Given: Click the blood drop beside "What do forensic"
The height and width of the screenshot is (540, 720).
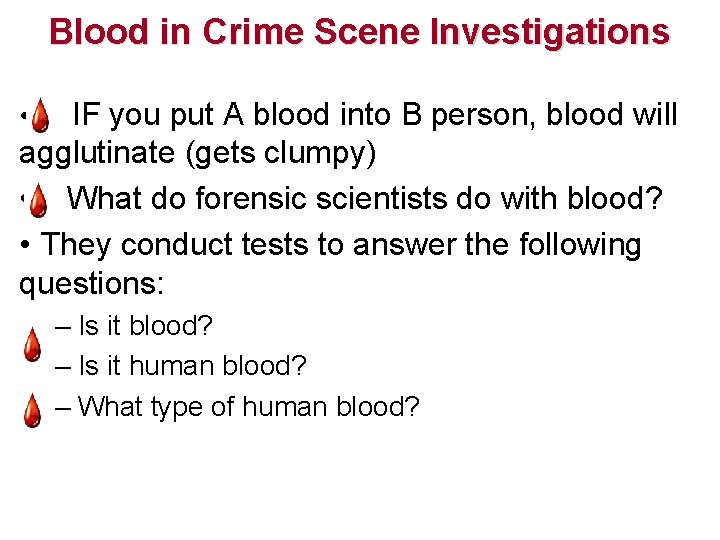Looking at the screenshot, I should (x=36, y=202).
